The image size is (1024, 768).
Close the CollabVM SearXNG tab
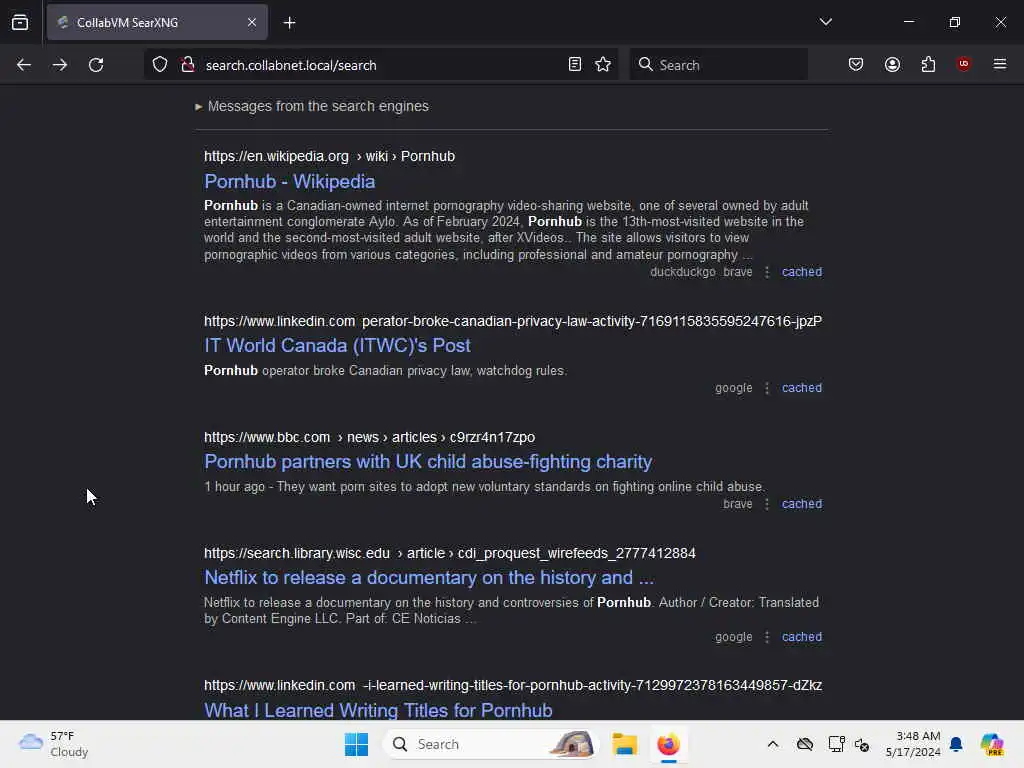tap(252, 23)
